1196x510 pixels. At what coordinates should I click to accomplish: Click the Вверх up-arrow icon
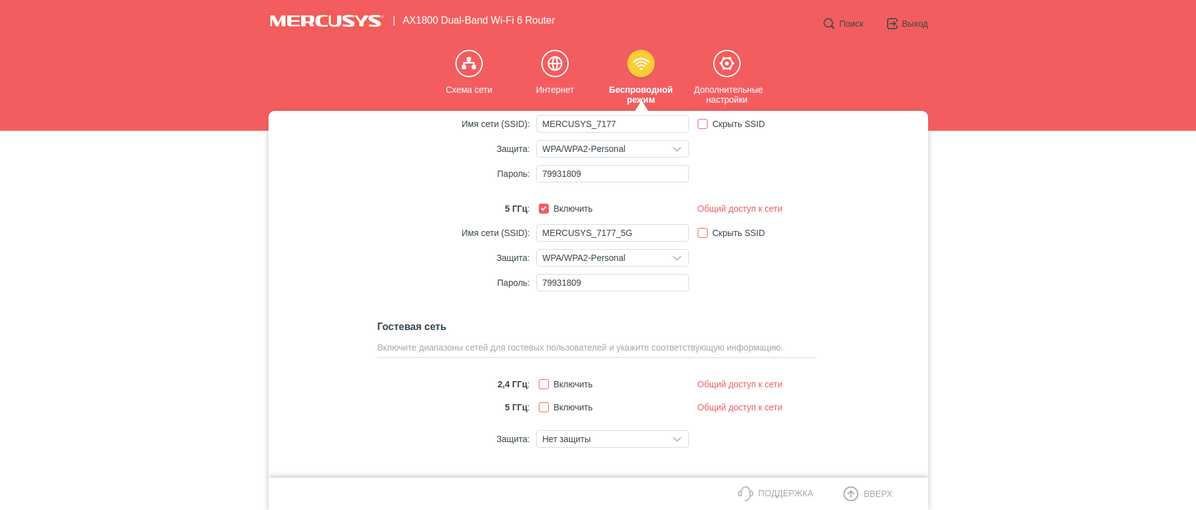850,494
